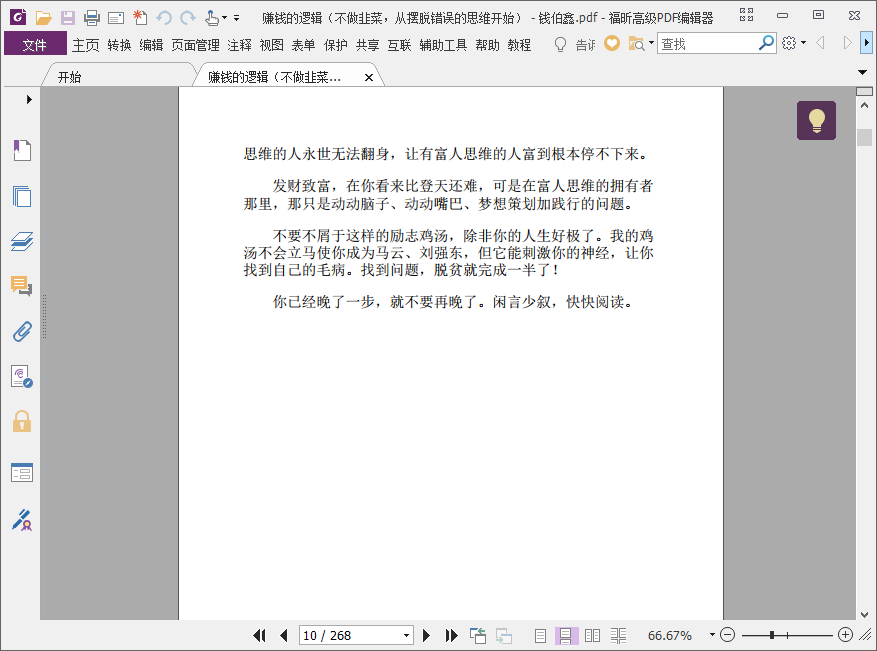
Task: Click the Save disk icon
Action: (x=68, y=18)
